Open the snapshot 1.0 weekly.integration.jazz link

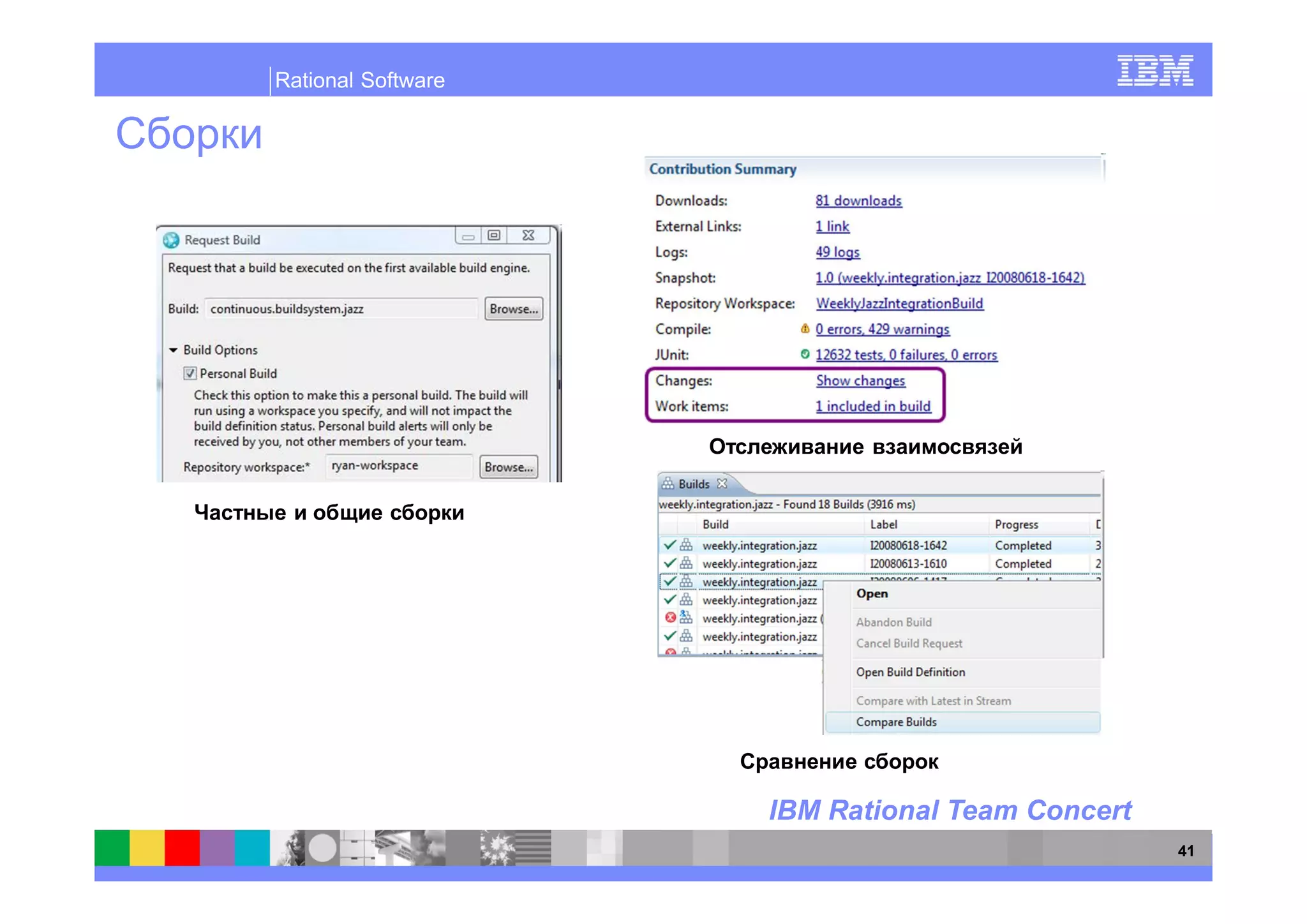(950, 278)
